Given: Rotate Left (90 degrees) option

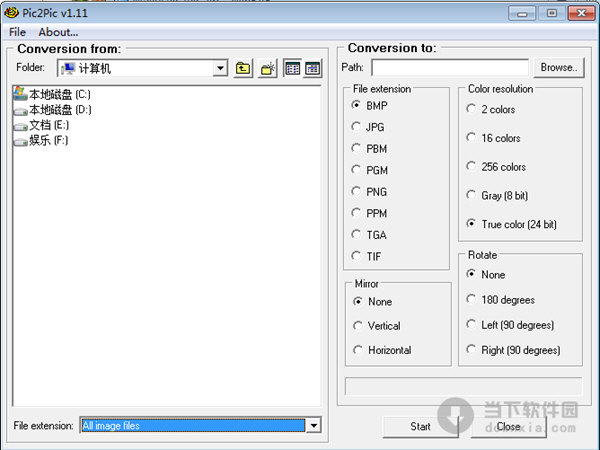Looking at the screenshot, I should [510, 325].
